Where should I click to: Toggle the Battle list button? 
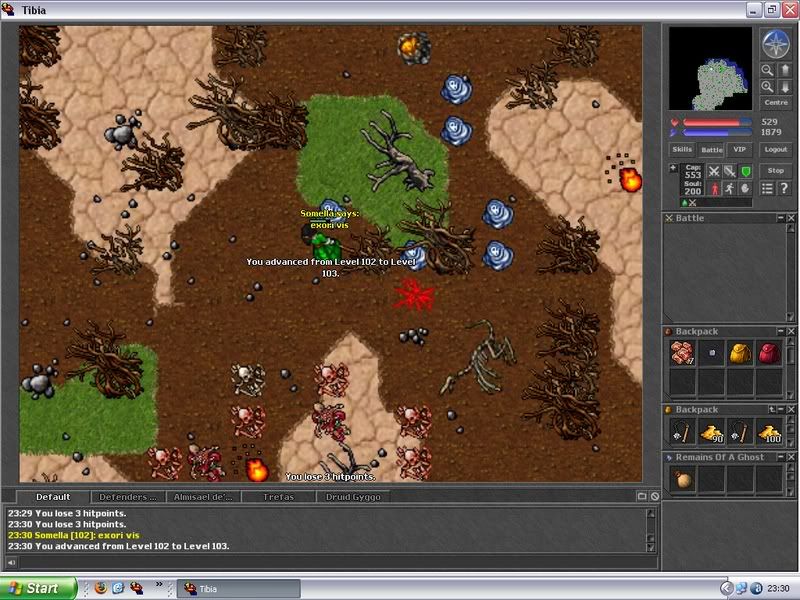pyautogui.click(x=712, y=149)
